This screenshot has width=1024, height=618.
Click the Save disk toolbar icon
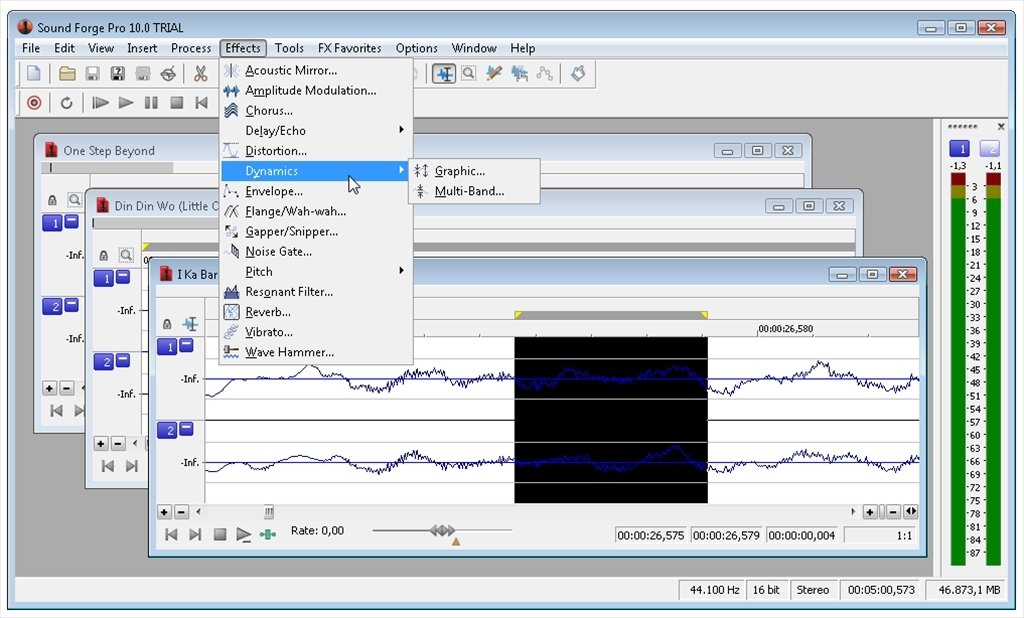point(92,73)
